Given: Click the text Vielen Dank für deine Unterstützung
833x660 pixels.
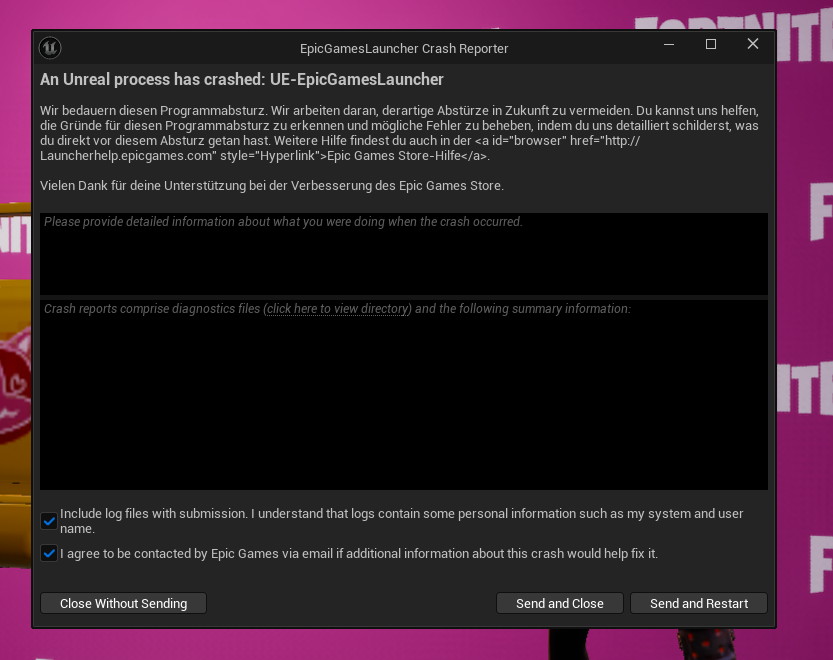Looking at the screenshot, I should [271, 185].
